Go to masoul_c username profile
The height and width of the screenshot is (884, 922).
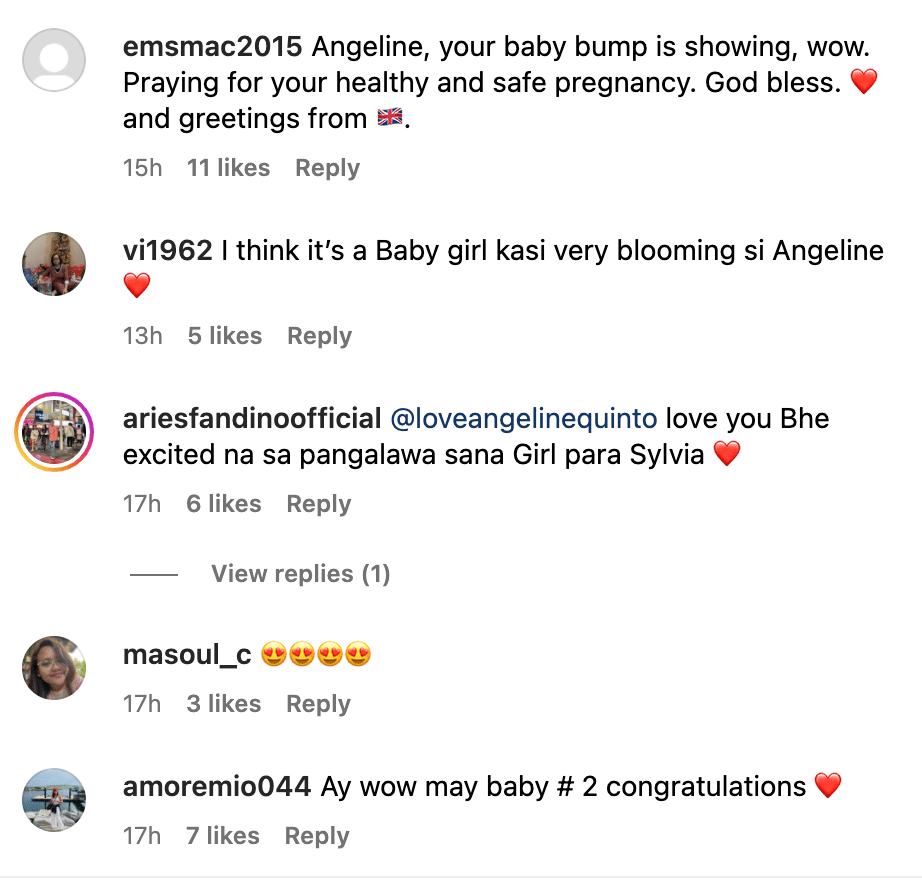pos(186,655)
